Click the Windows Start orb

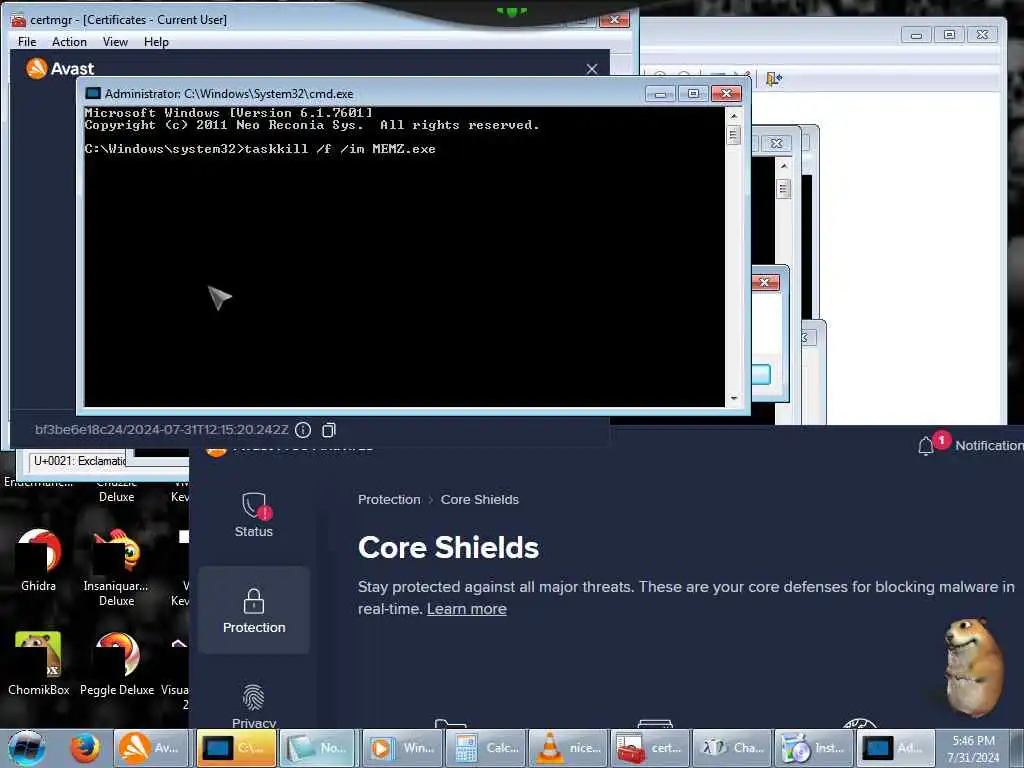(27, 748)
